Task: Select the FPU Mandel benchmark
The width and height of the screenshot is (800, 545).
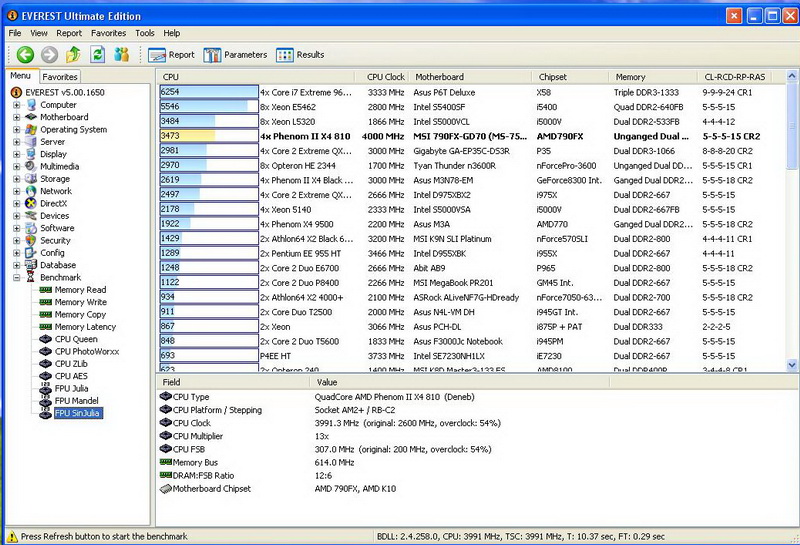Action: coord(77,401)
